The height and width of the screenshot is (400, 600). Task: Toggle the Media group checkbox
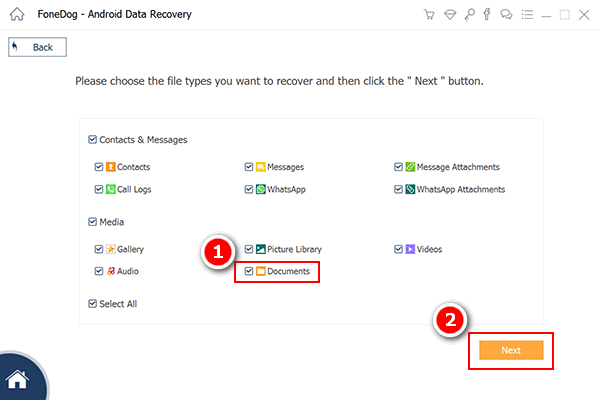93,222
